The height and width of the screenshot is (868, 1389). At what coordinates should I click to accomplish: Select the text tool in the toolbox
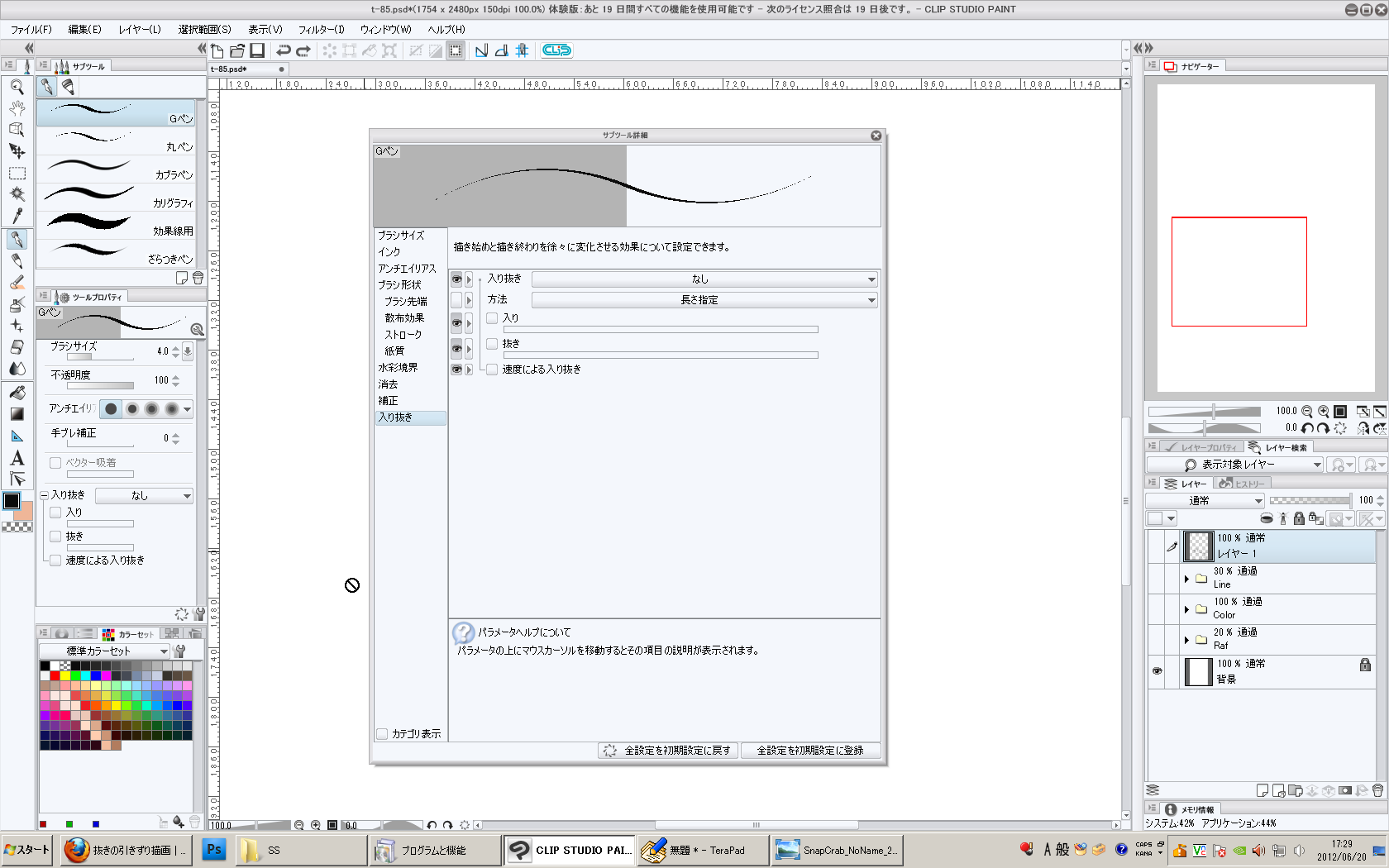pyautogui.click(x=17, y=458)
